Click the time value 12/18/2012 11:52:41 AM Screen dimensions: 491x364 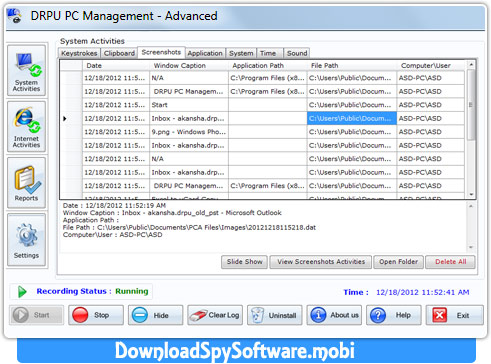(x=423, y=292)
